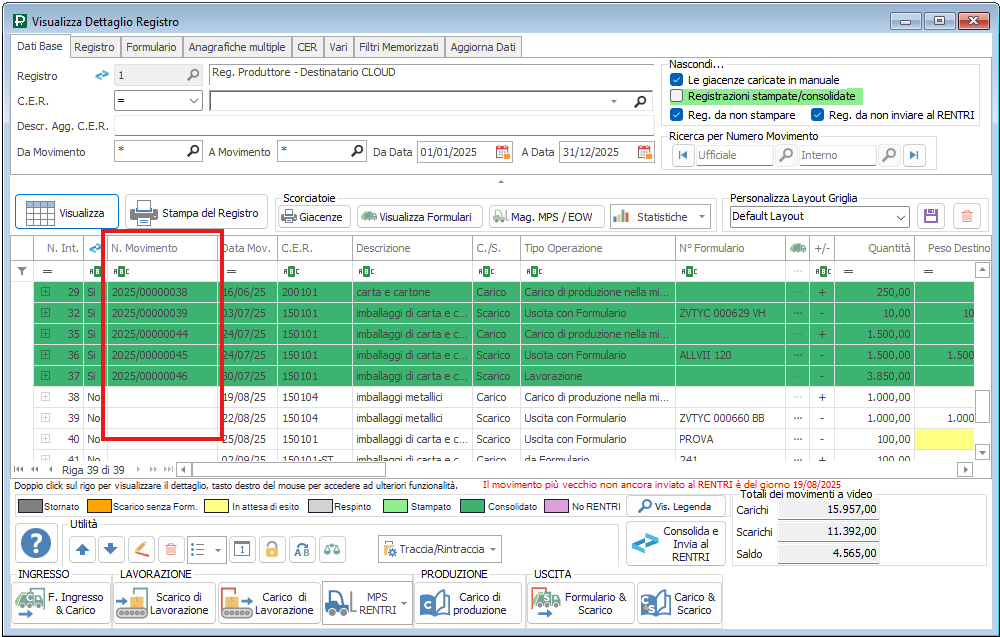1000x637 pixels.
Task: Click 'Consolida e Invia al RENTRI' button
Action: 676,544
